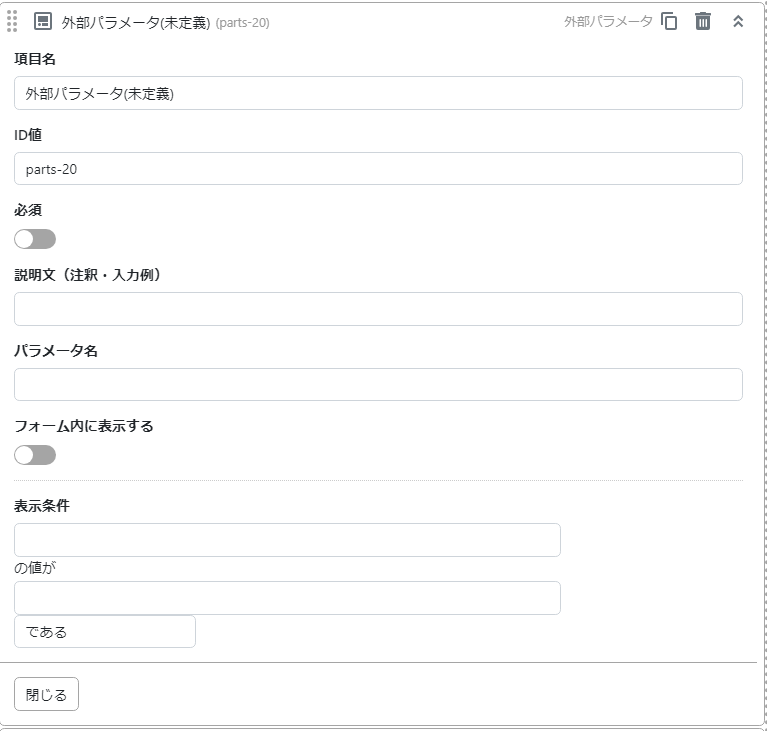The width and height of the screenshot is (767, 731).
Task: Click the 外部パラメータ type label at top right
Action: click(607, 21)
